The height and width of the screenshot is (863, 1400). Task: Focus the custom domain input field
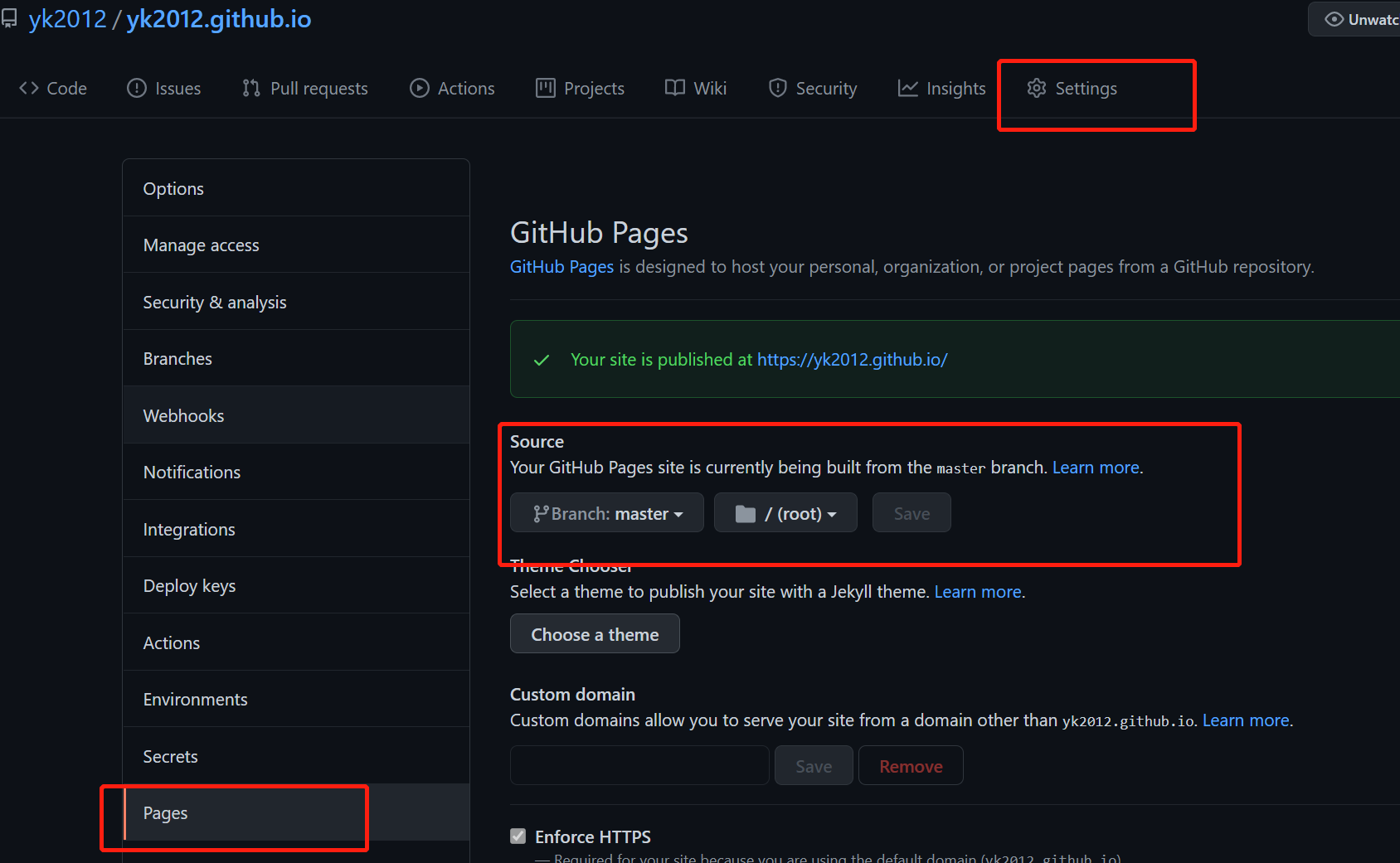click(639, 765)
